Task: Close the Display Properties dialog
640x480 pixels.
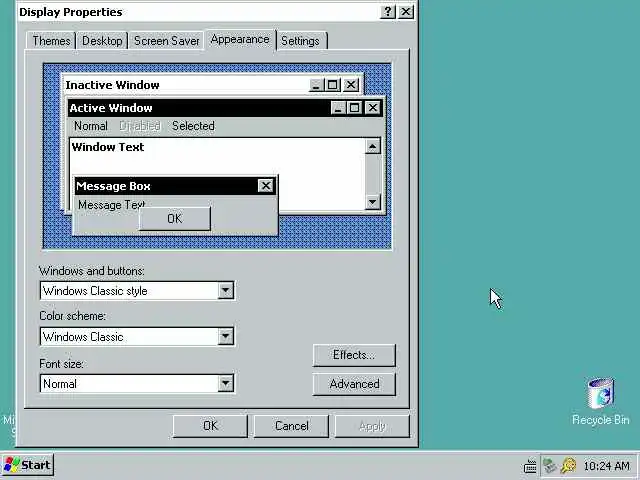Action: click(x=405, y=12)
